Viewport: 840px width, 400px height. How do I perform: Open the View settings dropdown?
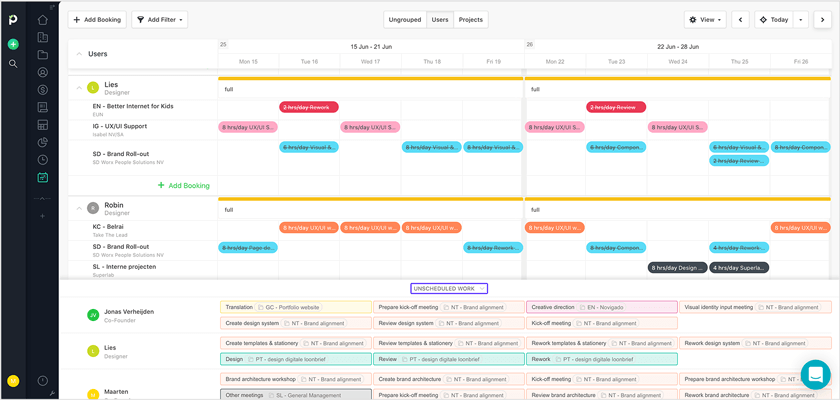point(705,20)
